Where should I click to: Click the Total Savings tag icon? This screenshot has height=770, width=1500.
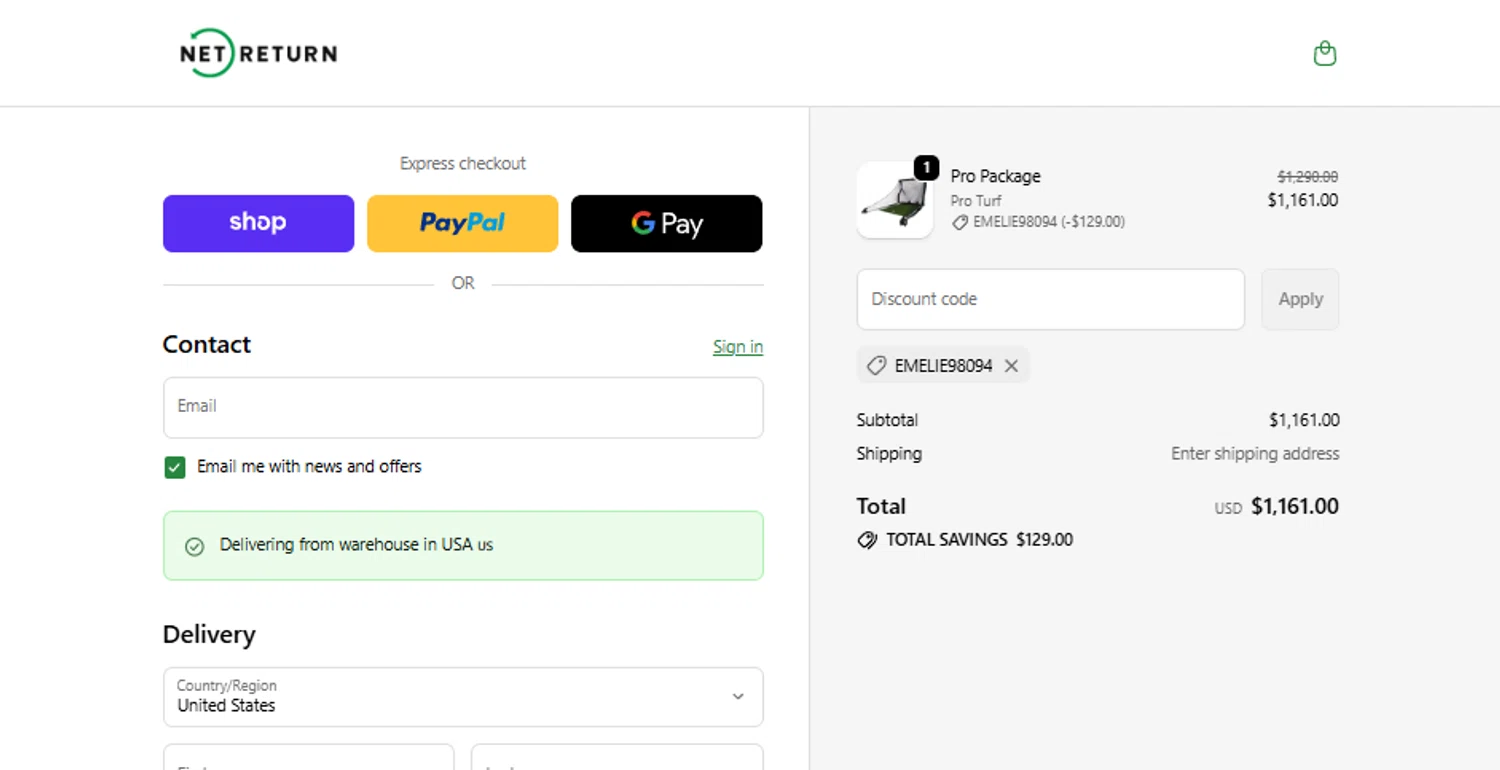coord(867,540)
